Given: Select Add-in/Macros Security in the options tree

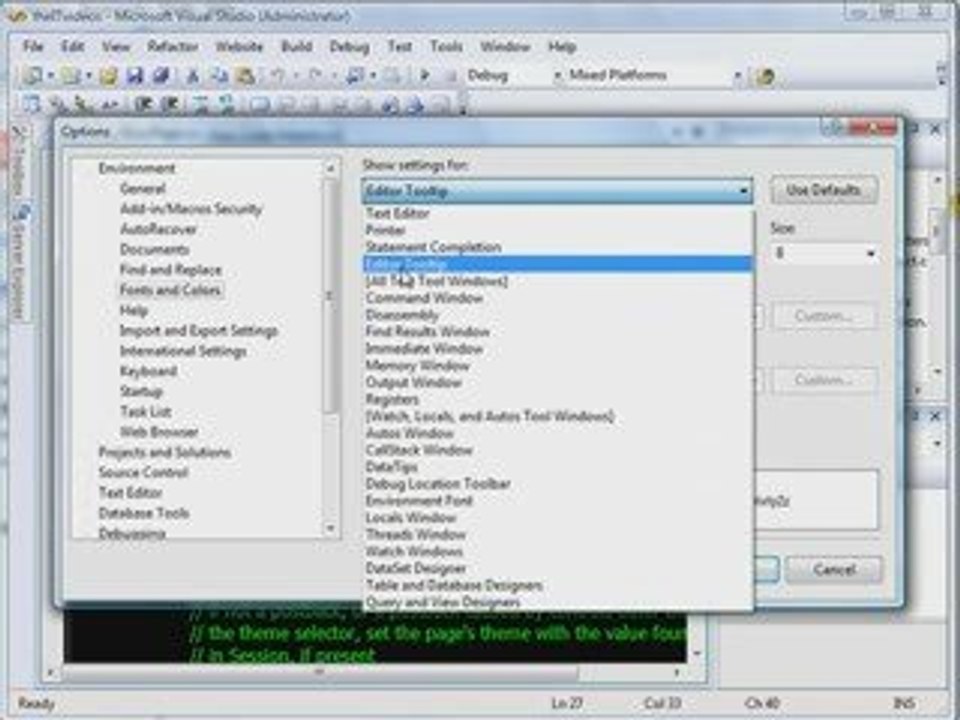Looking at the screenshot, I should tap(191, 209).
